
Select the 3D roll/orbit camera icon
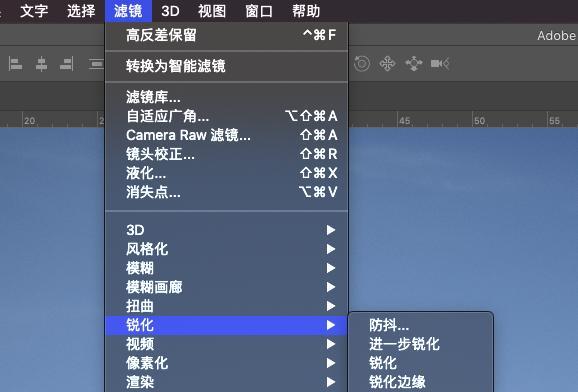point(362,64)
